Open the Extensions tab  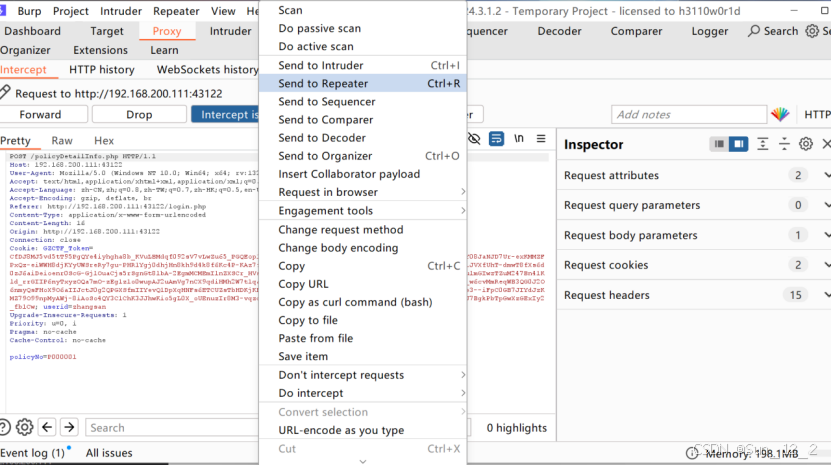[100, 50]
